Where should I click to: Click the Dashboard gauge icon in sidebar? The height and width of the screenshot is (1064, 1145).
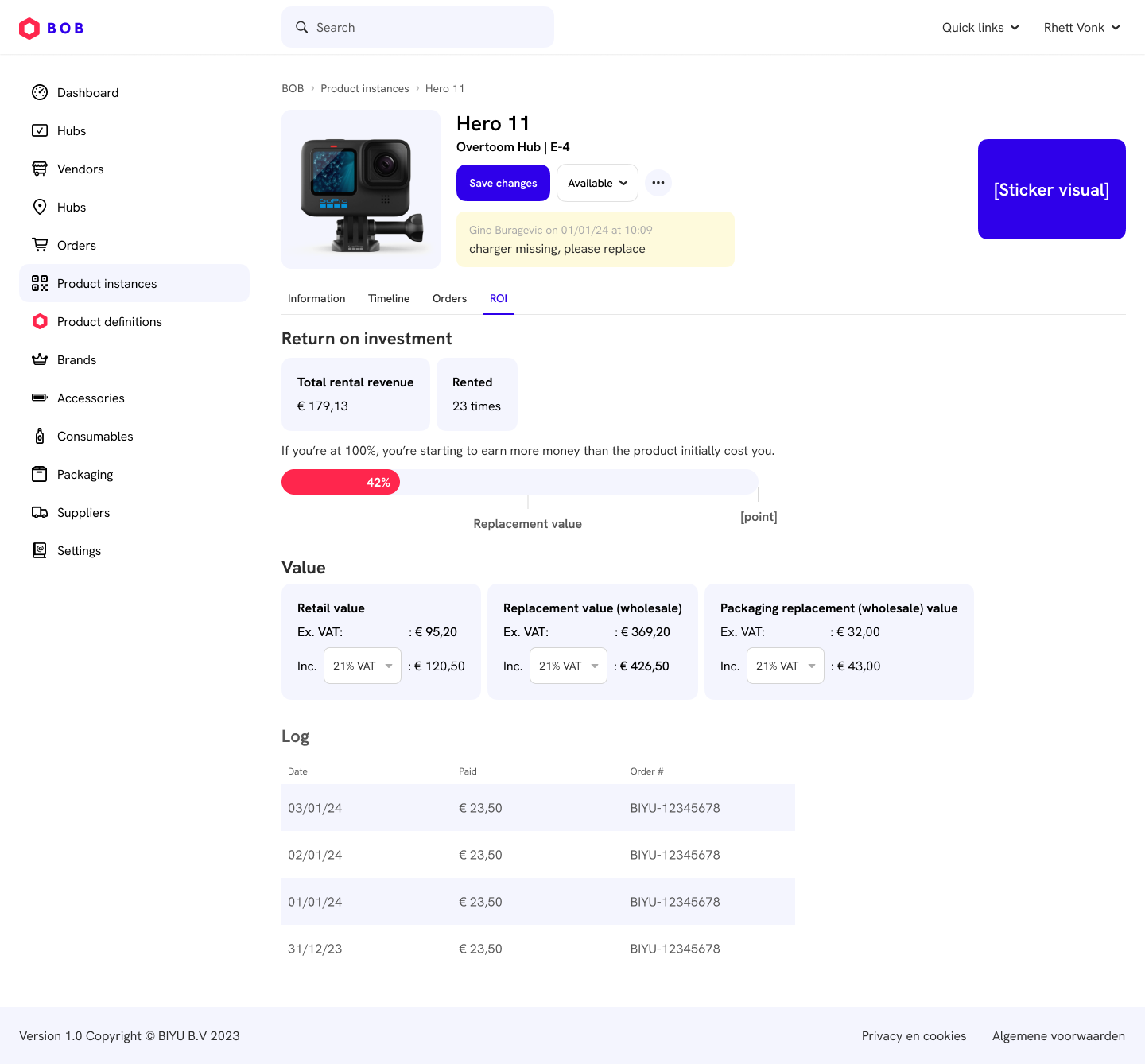pyautogui.click(x=40, y=92)
